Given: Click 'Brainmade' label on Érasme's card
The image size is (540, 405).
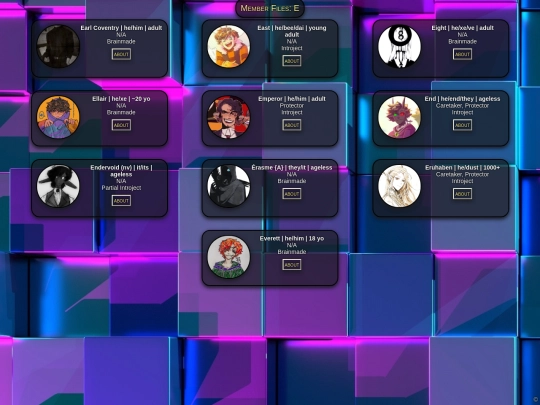Looking at the screenshot, I should tap(292, 181).
